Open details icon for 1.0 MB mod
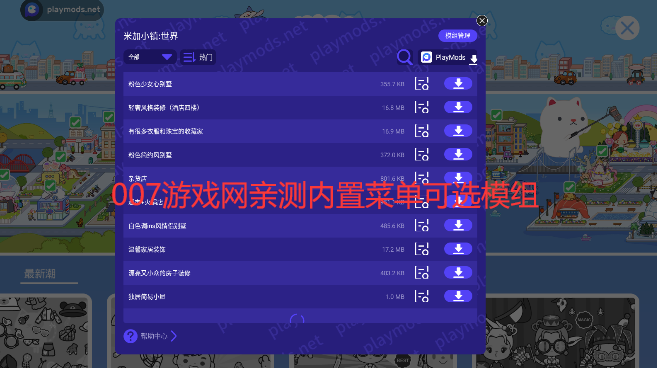 point(422,296)
